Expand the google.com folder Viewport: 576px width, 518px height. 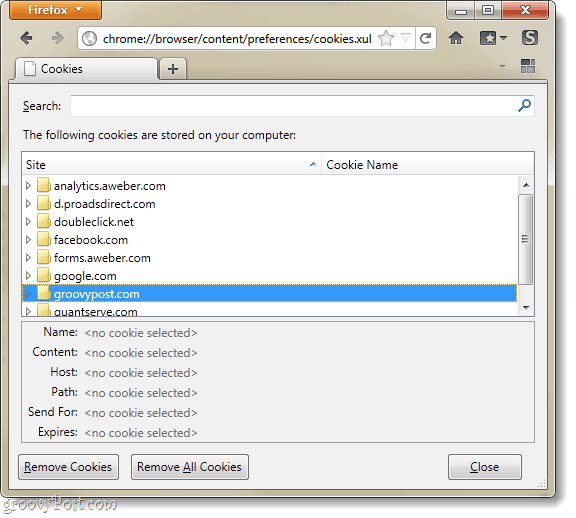point(28,276)
